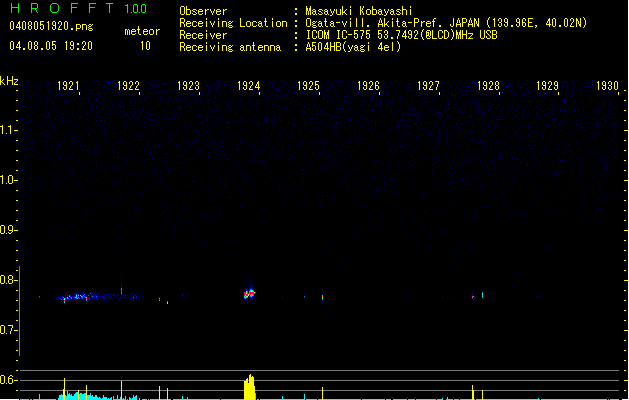Click the 1.1 kHz frequency axis label
Viewport: 629px width, 400px height.
pos(8,130)
